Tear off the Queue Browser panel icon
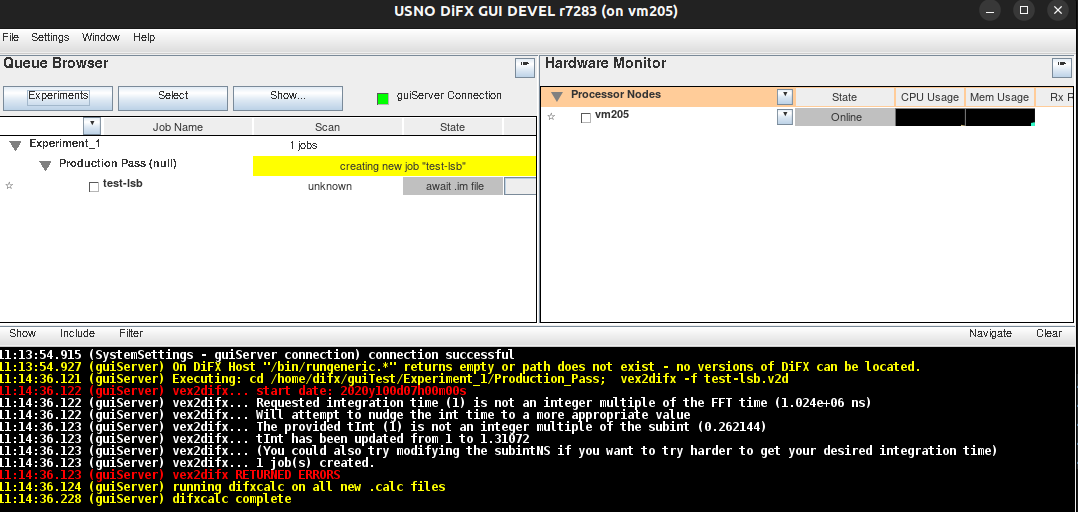Image resolution: width=1078 pixels, height=512 pixels. (525, 67)
